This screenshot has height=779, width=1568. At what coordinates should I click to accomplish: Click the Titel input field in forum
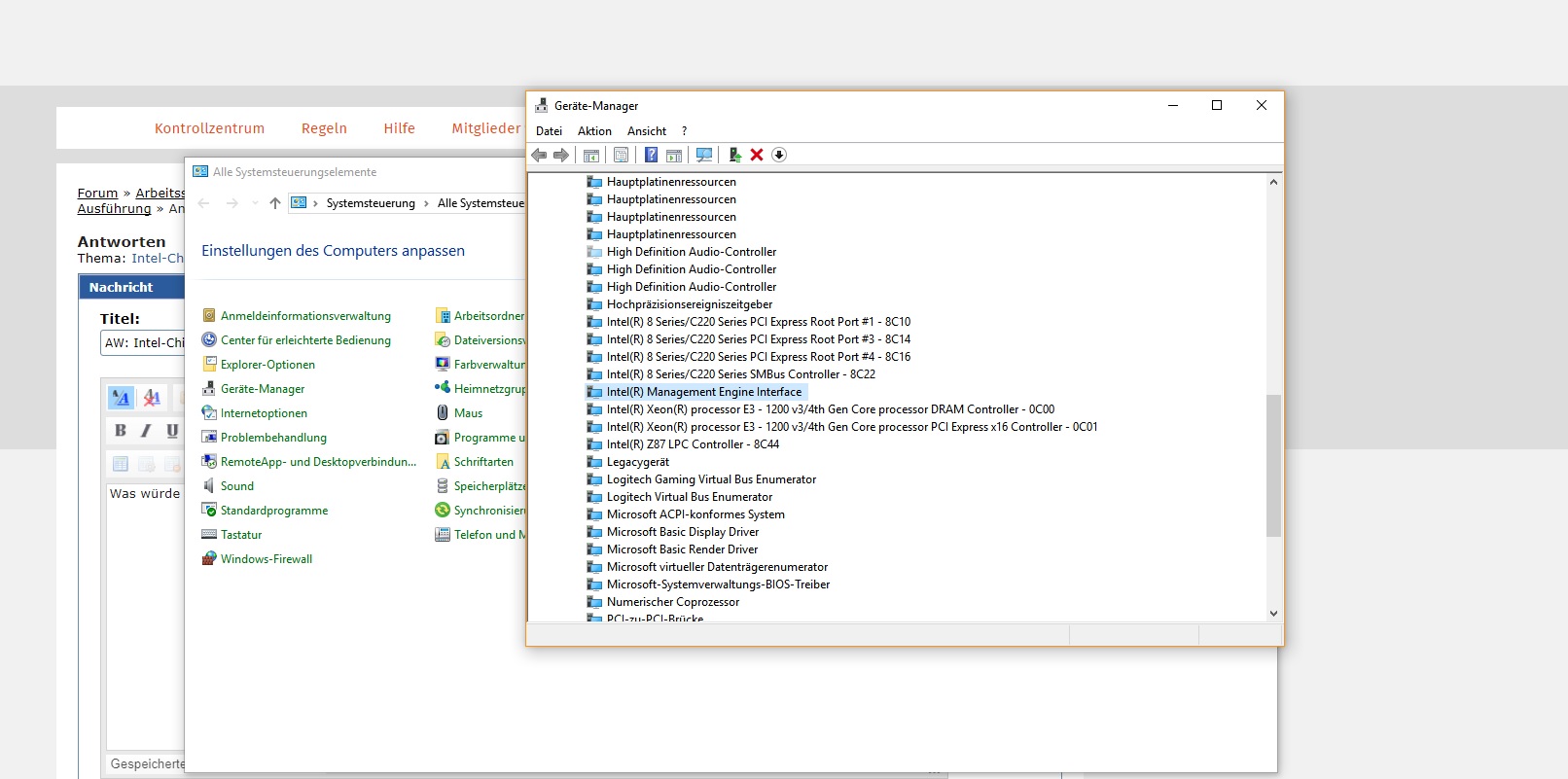coord(143,343)
